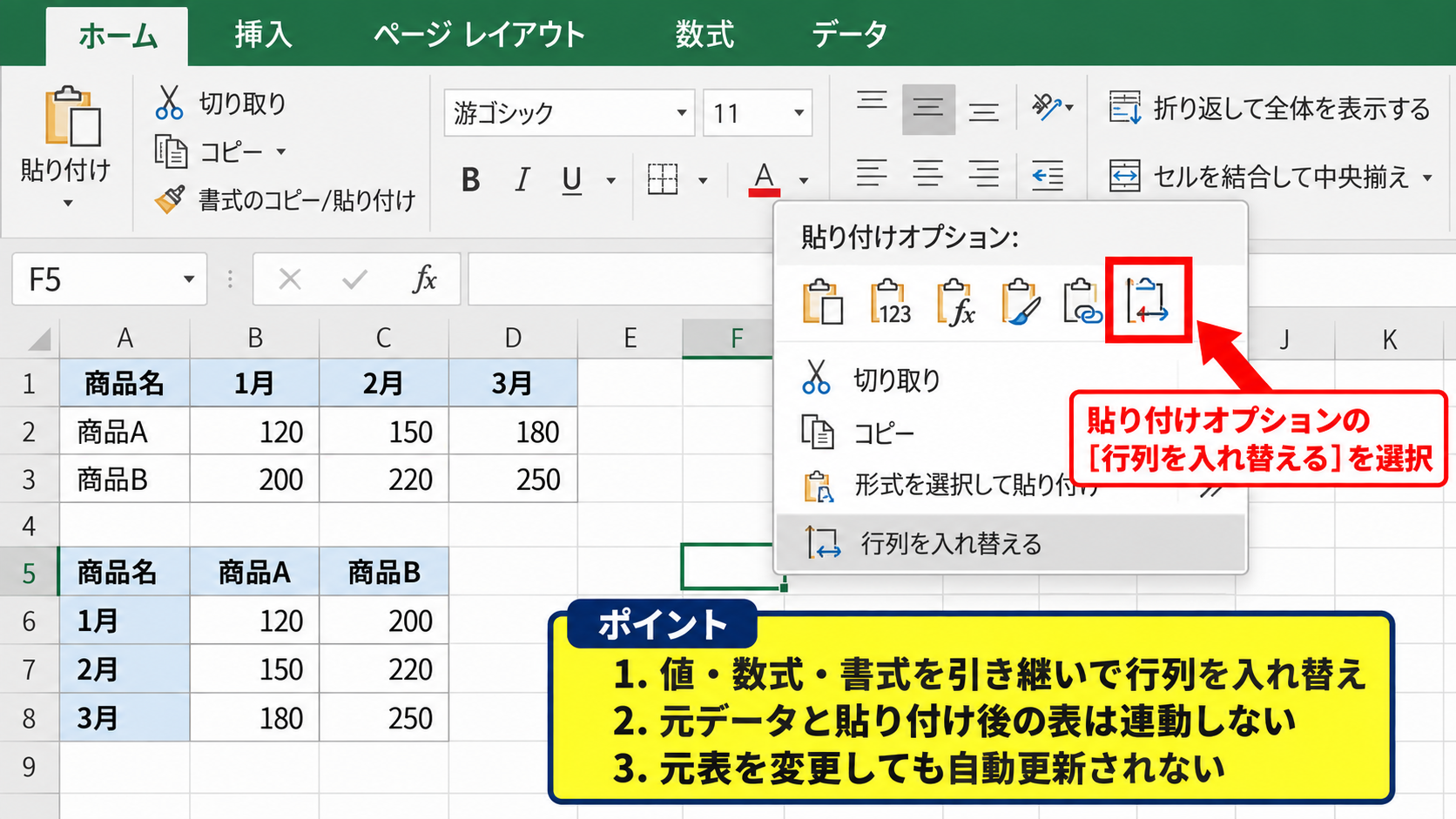Click the select-all corner of the grid
1456x819 pixels.
[x=38, y=339]
